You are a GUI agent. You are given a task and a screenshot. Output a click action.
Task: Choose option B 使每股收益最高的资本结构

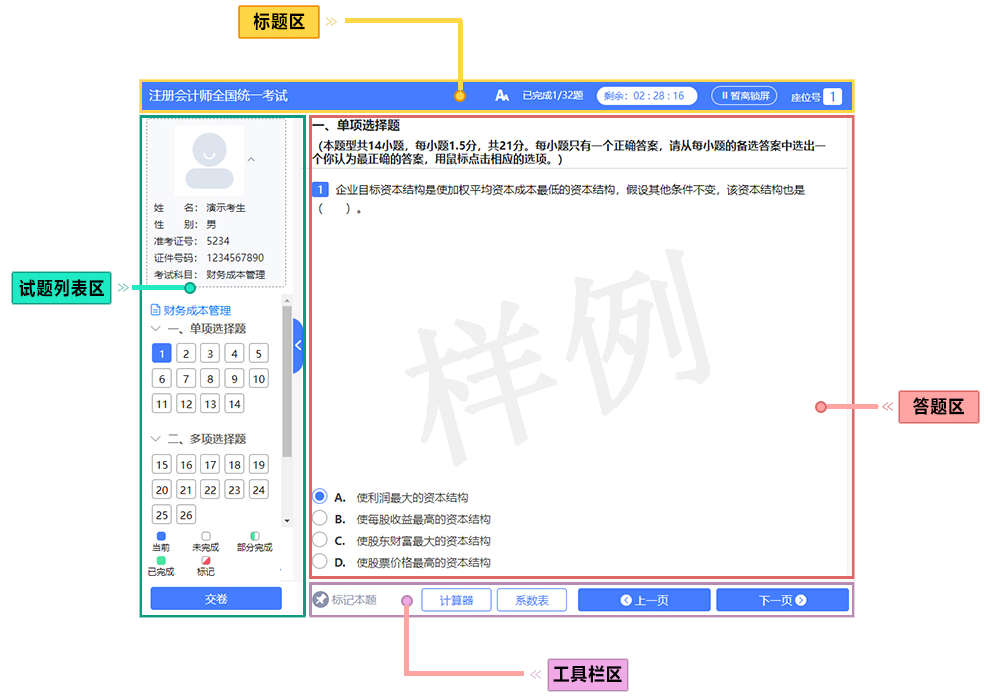click(320, 519)
